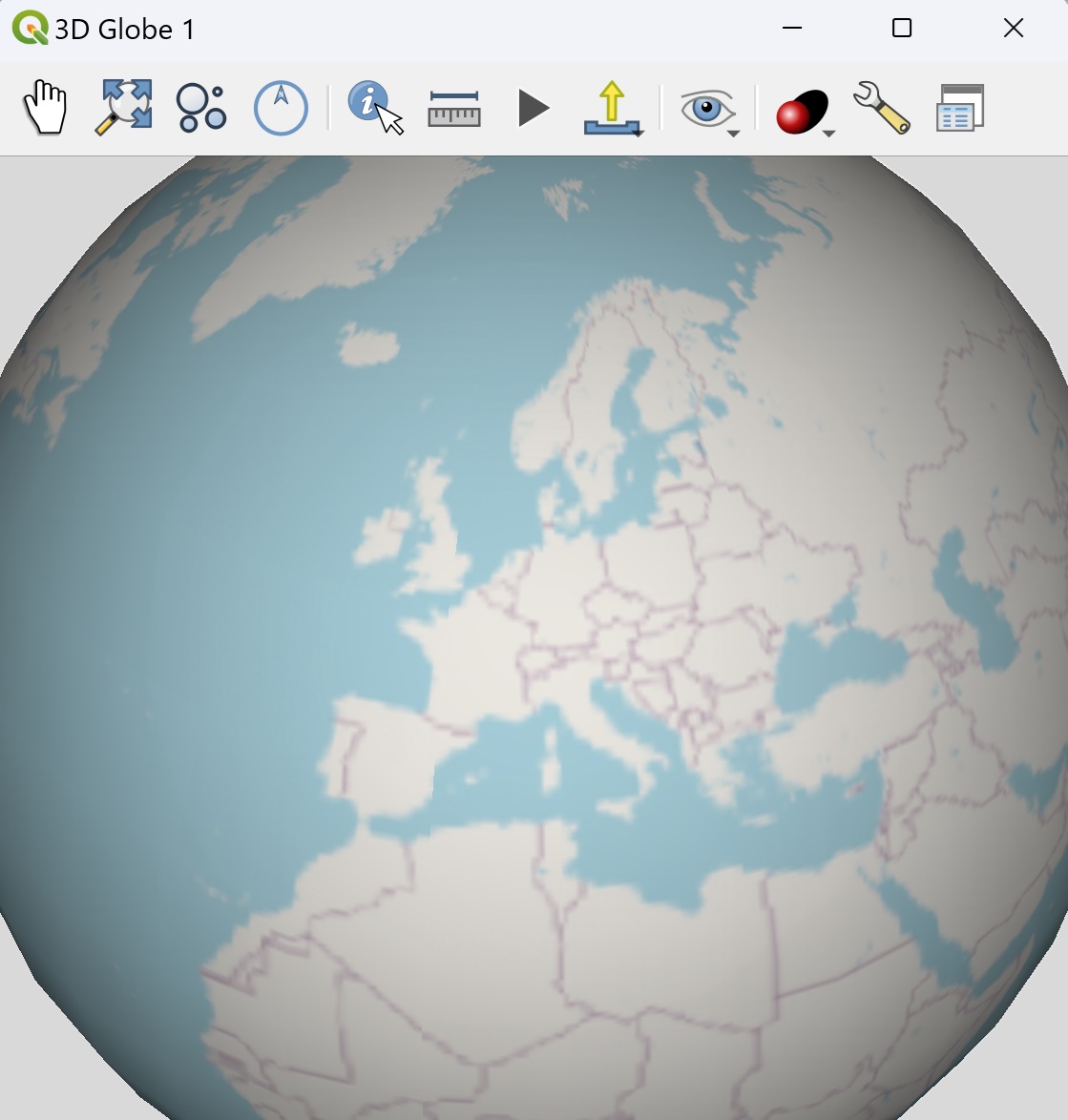Select the Camera Control hand tool
This screenshot has width=1068, height=1120.
click(46, 108)
